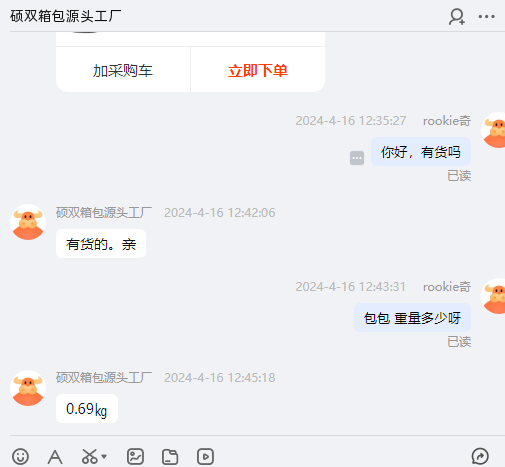The image size is (505, 467).
Task: Add contact using the person icon
Action: (457, 17)
